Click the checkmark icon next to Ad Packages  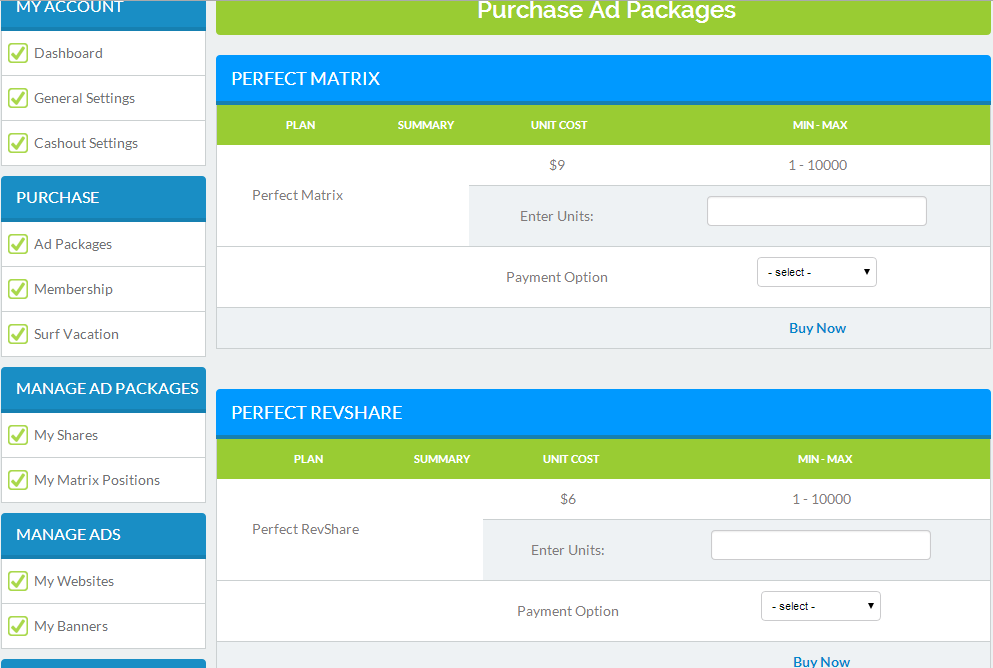click(x=18, y=244)
